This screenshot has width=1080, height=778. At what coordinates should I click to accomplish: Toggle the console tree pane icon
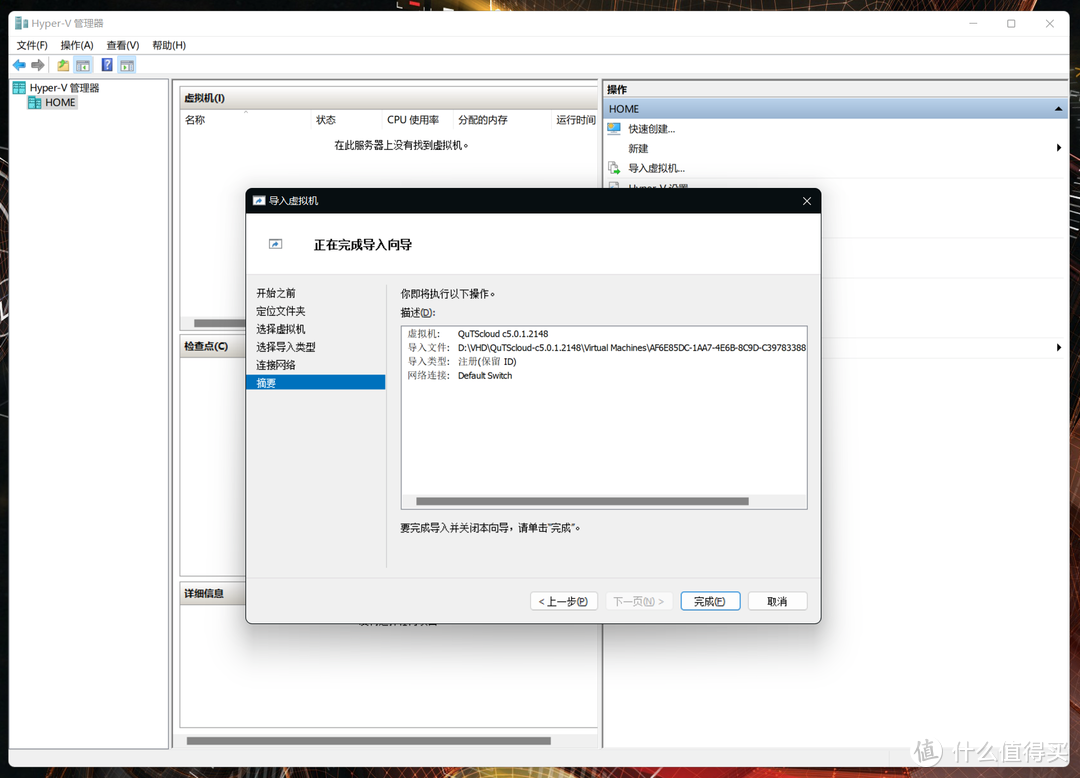click(83, 65)
